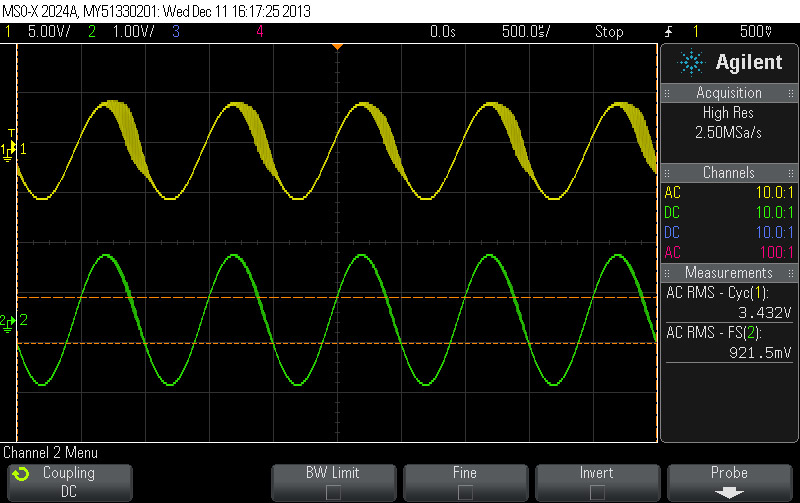Toggle the Fine checkbox
The height and width of the screenshot is (503, 800).
point(465,492)
